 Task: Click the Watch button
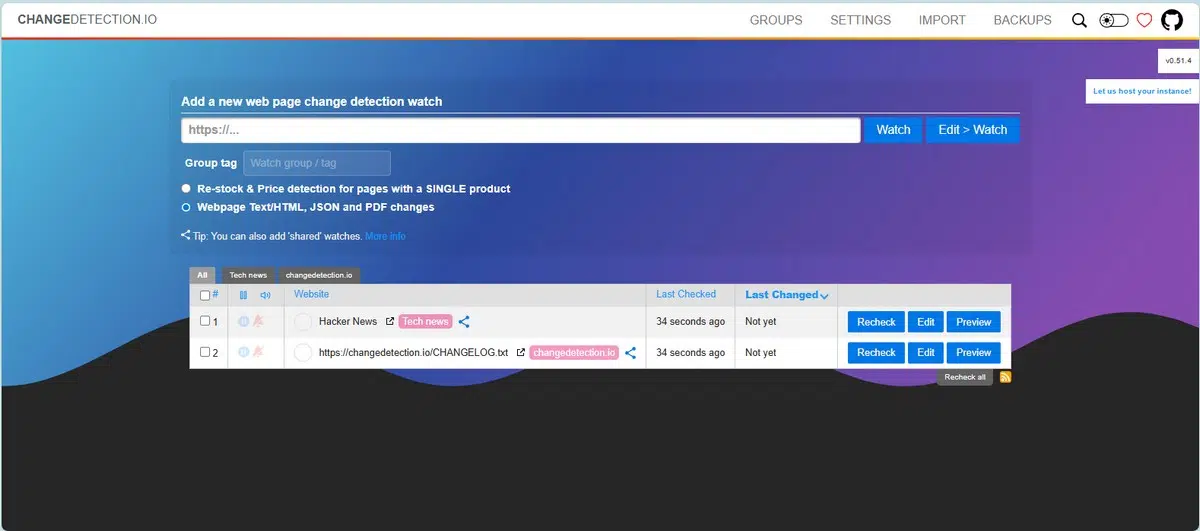pyautogui.click(x=893, y=130)
